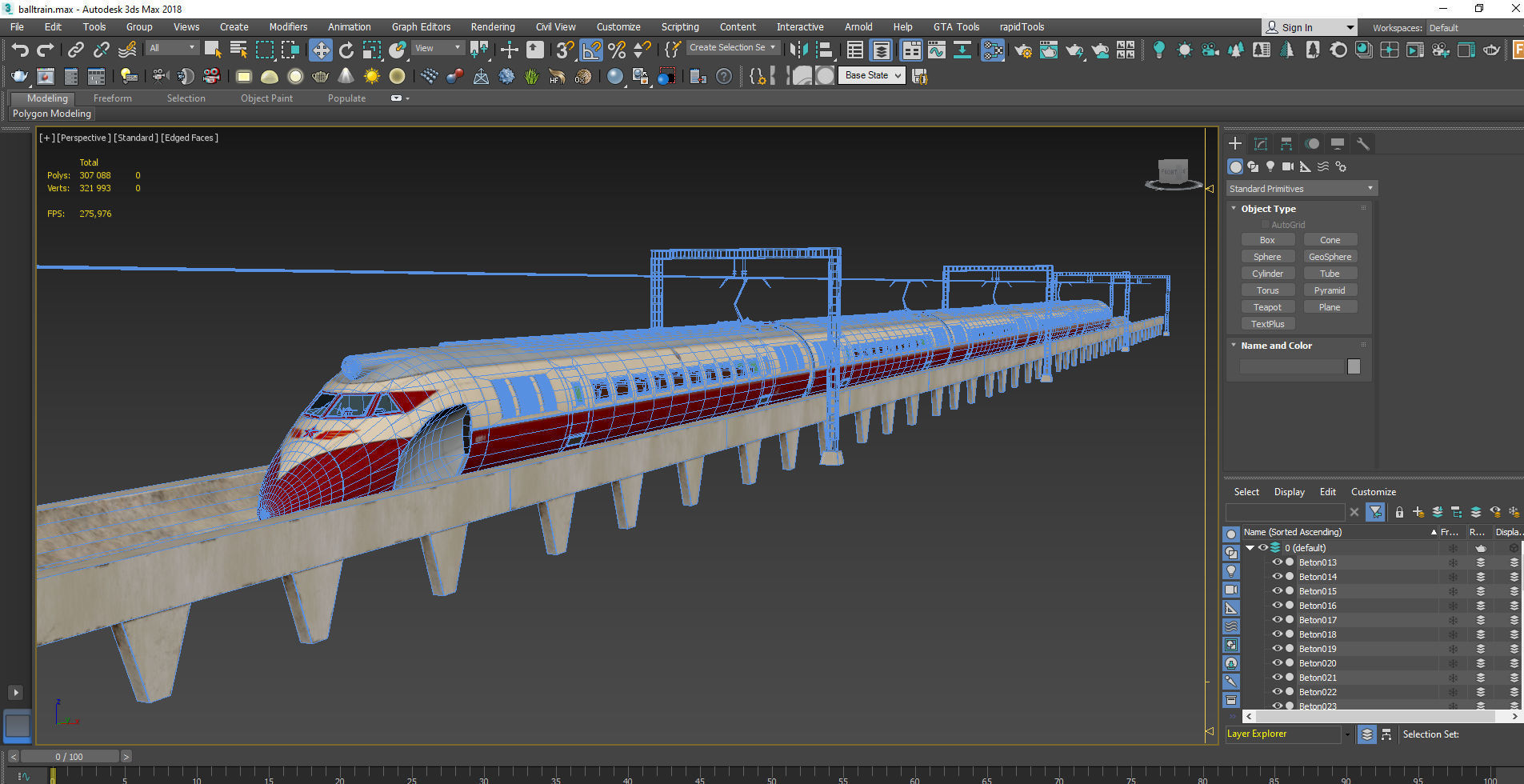Hide Beton013 using its eye icon
The height and width of the screenshot is (784, 1524).
pyautogui.click(x=1278, y=562)
